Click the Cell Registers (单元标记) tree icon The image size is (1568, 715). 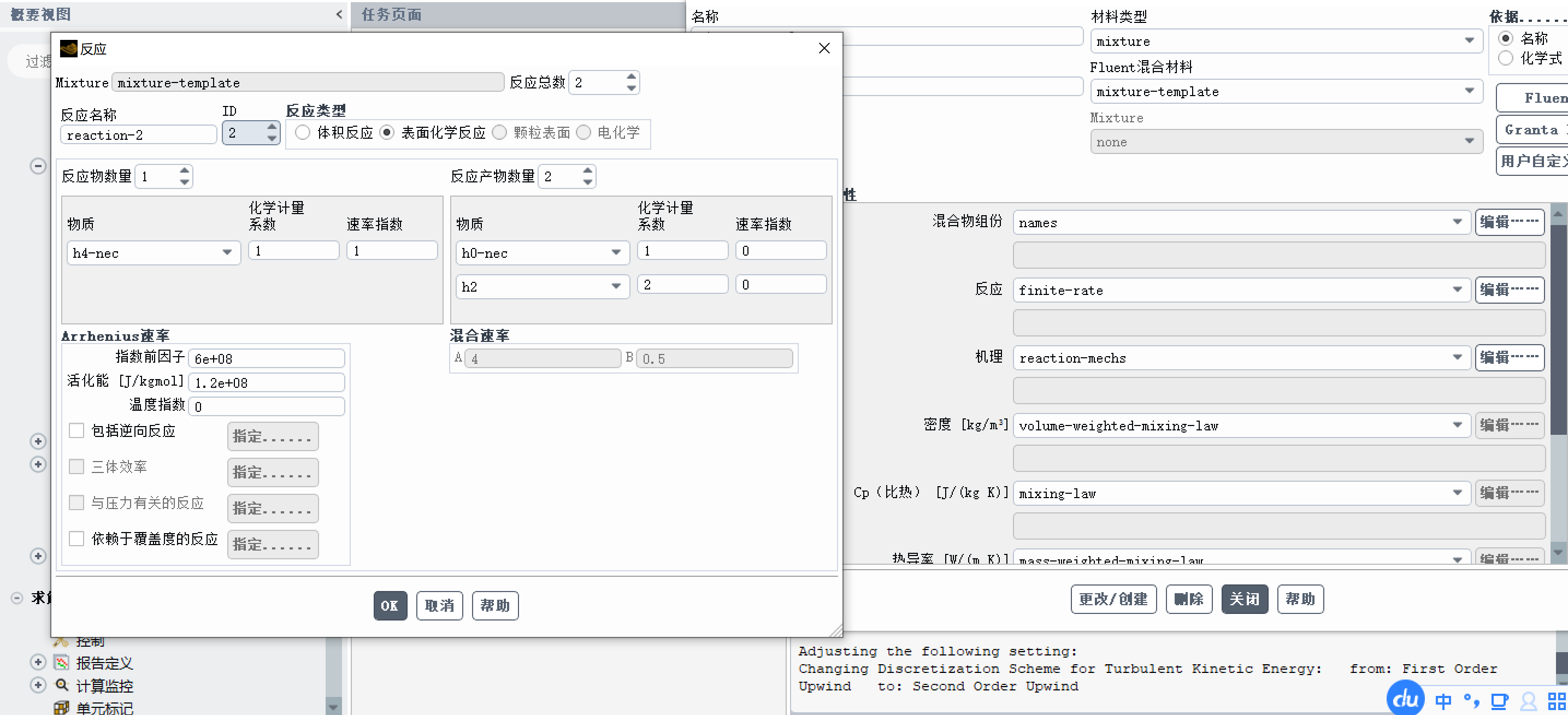(x=62, y=708)
